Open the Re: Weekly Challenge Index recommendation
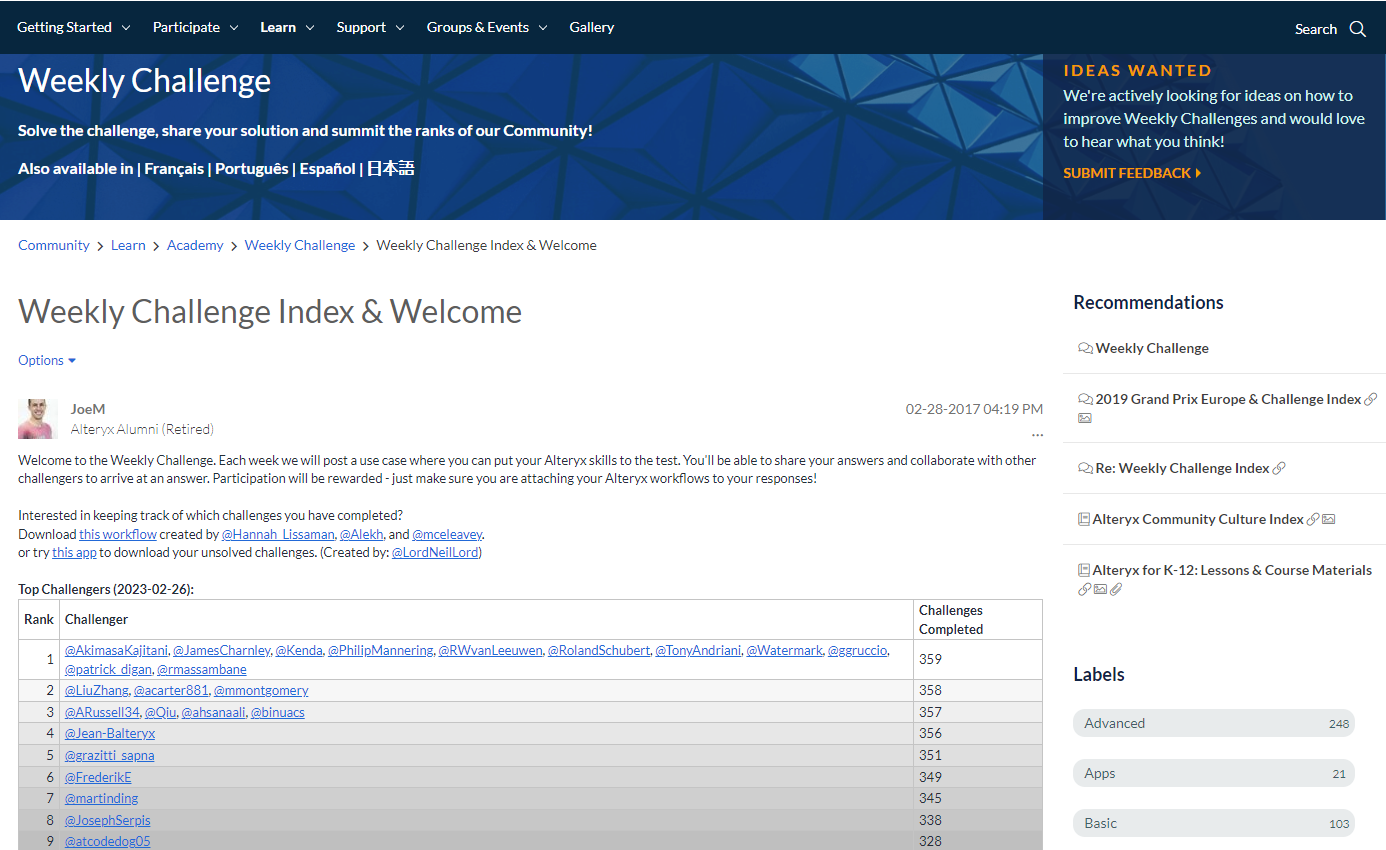The width and height of the screenshot is (1386, 850). click(x=1182, y=468)
